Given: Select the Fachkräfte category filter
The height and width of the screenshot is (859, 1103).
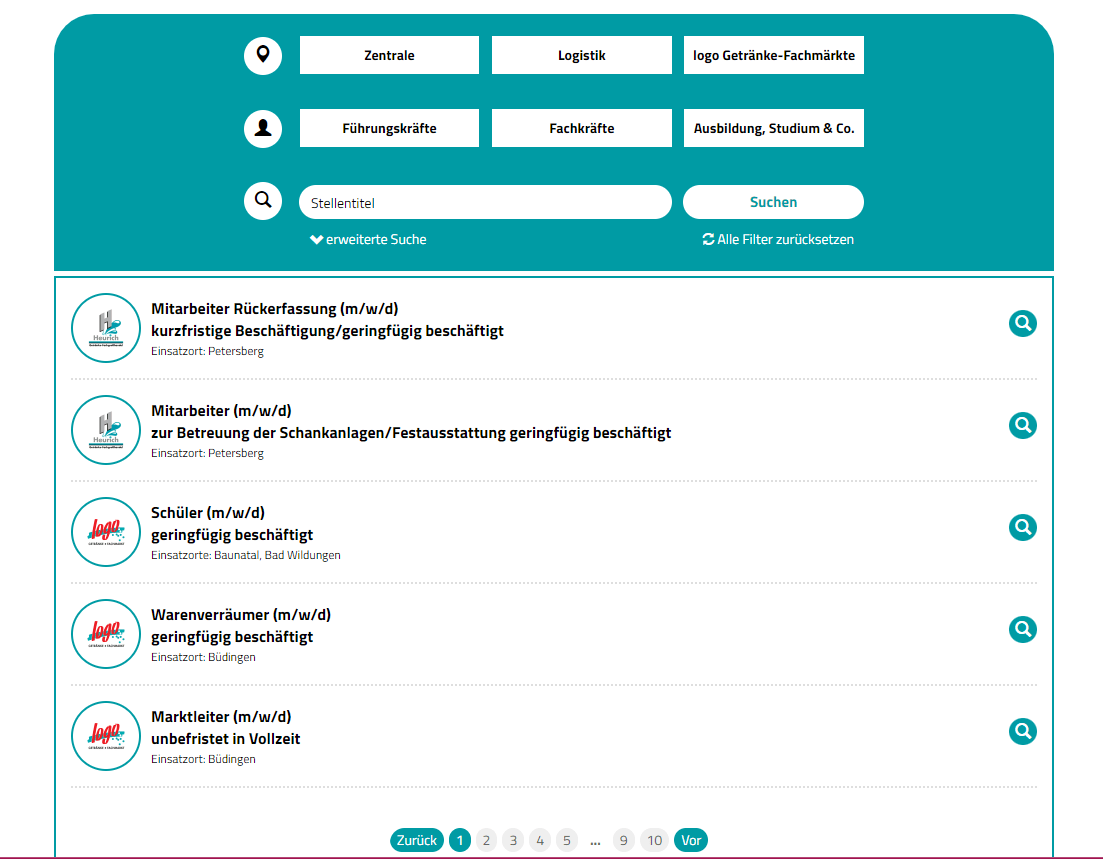Looking at the screenshot, I should (x=581, y=128).
